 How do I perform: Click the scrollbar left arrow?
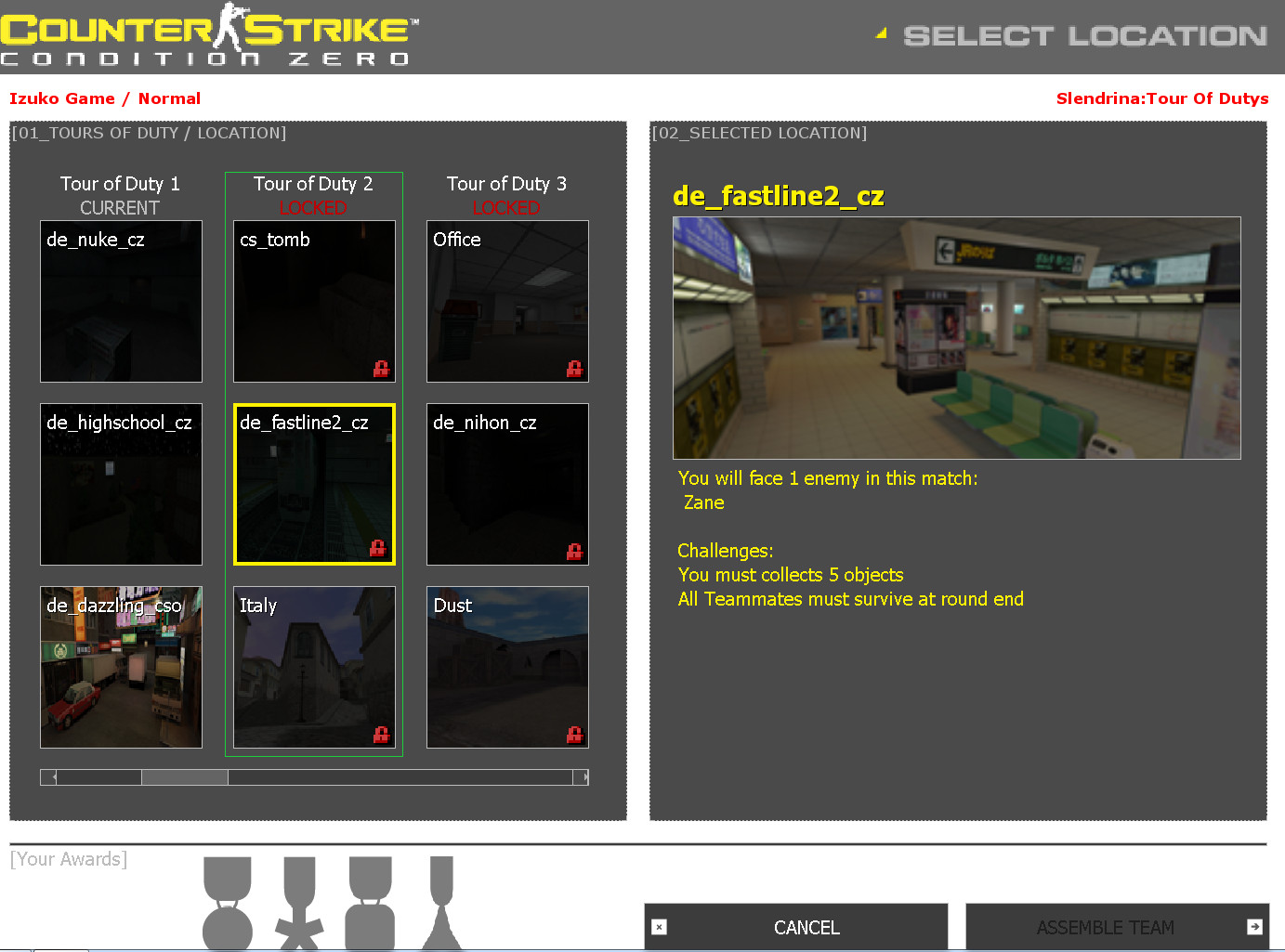(x=48, y=777)
